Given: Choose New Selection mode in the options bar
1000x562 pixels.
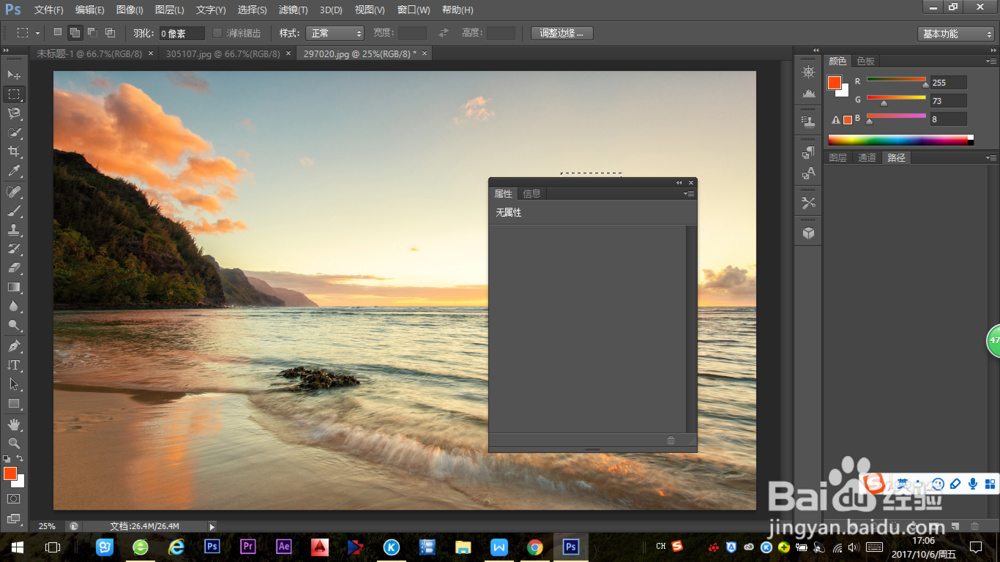Looking at the screenshot, I should 57,32.
